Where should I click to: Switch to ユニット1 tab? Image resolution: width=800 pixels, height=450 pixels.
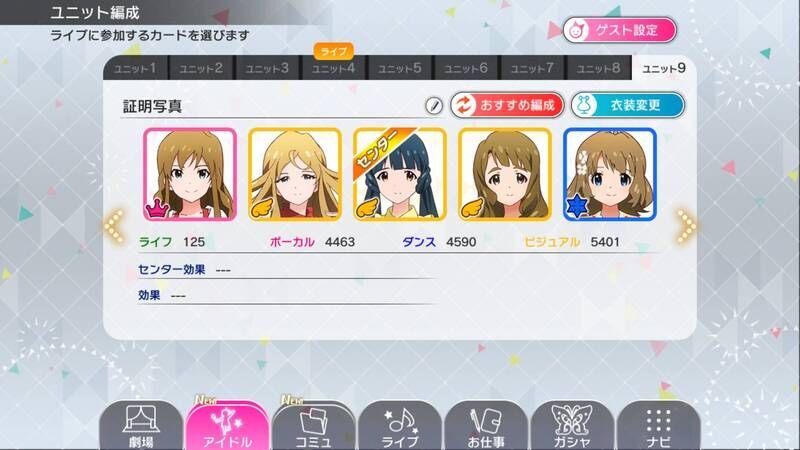coord(135,68)
